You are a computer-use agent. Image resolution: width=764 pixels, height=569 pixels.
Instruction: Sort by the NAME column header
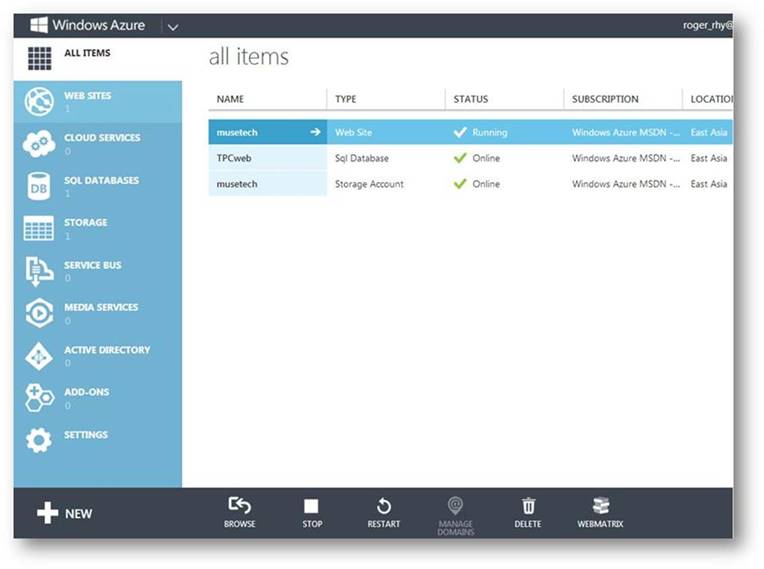coord(230,99)
